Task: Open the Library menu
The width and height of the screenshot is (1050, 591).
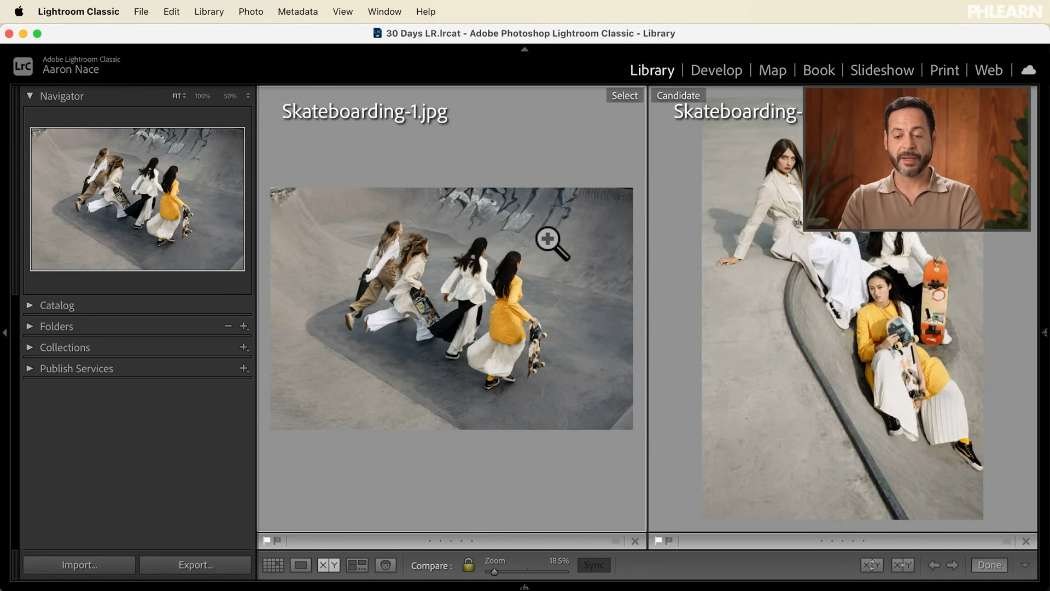Action: (x=209, y=11)
